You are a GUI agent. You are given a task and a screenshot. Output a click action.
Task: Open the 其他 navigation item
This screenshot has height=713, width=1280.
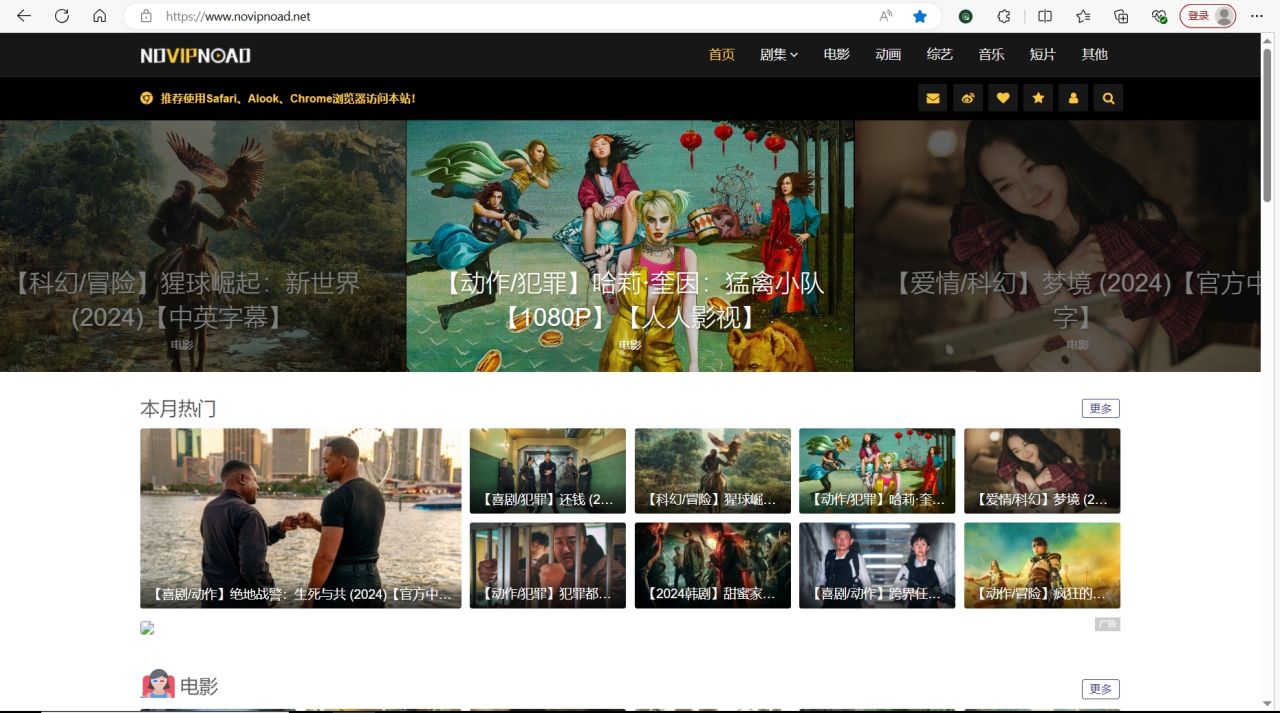(x=1095, y=55)
